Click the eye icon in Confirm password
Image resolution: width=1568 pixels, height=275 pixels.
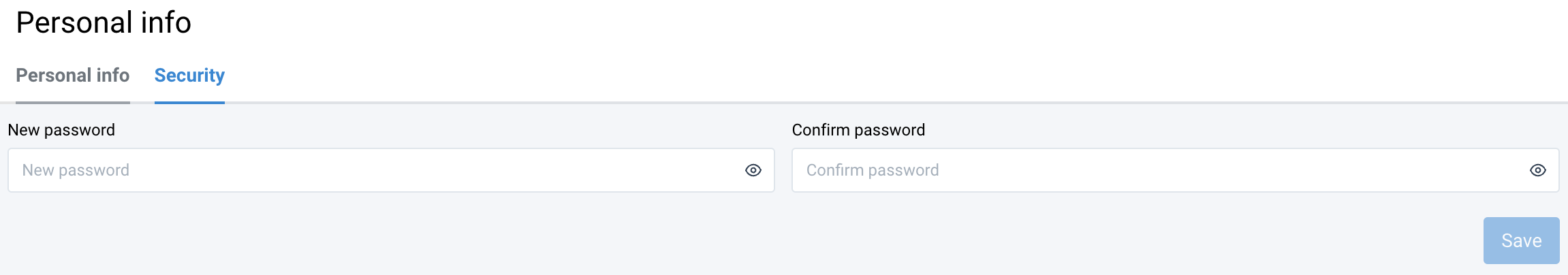[1537, 170]
